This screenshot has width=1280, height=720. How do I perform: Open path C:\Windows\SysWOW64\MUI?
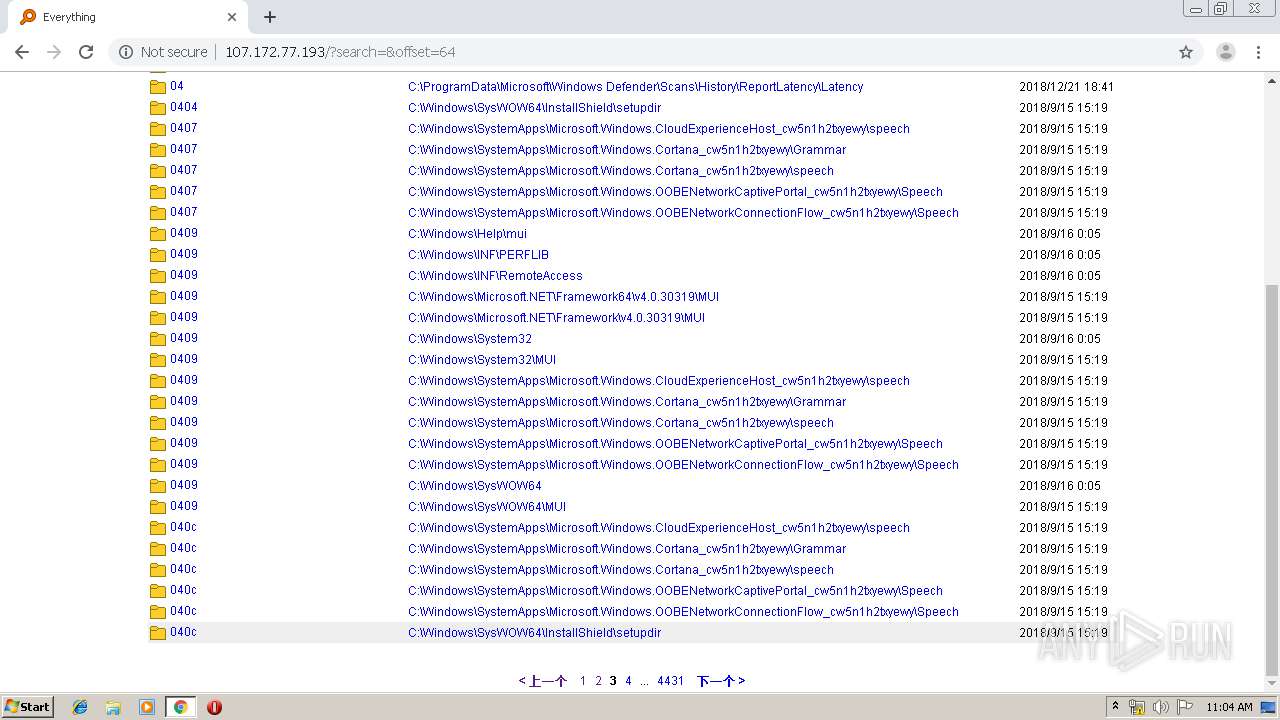pos(487,507)
